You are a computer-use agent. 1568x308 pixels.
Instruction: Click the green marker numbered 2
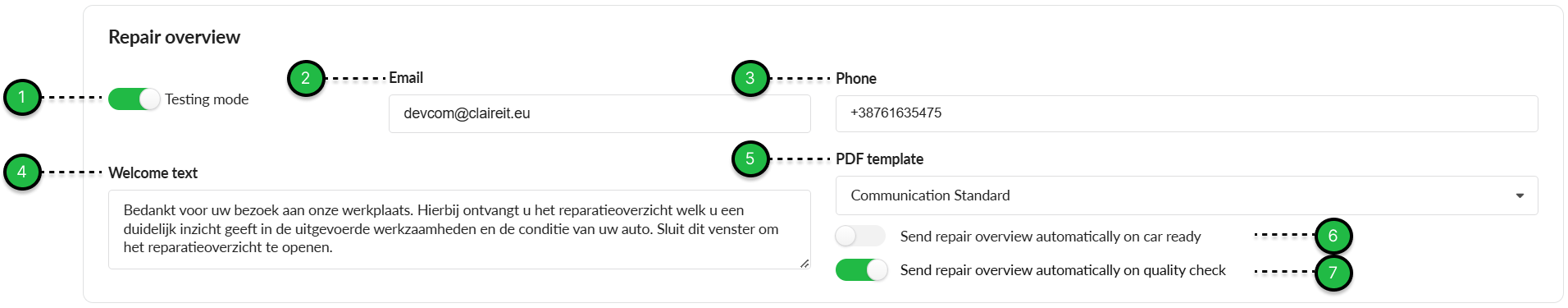tap(306, 79)
